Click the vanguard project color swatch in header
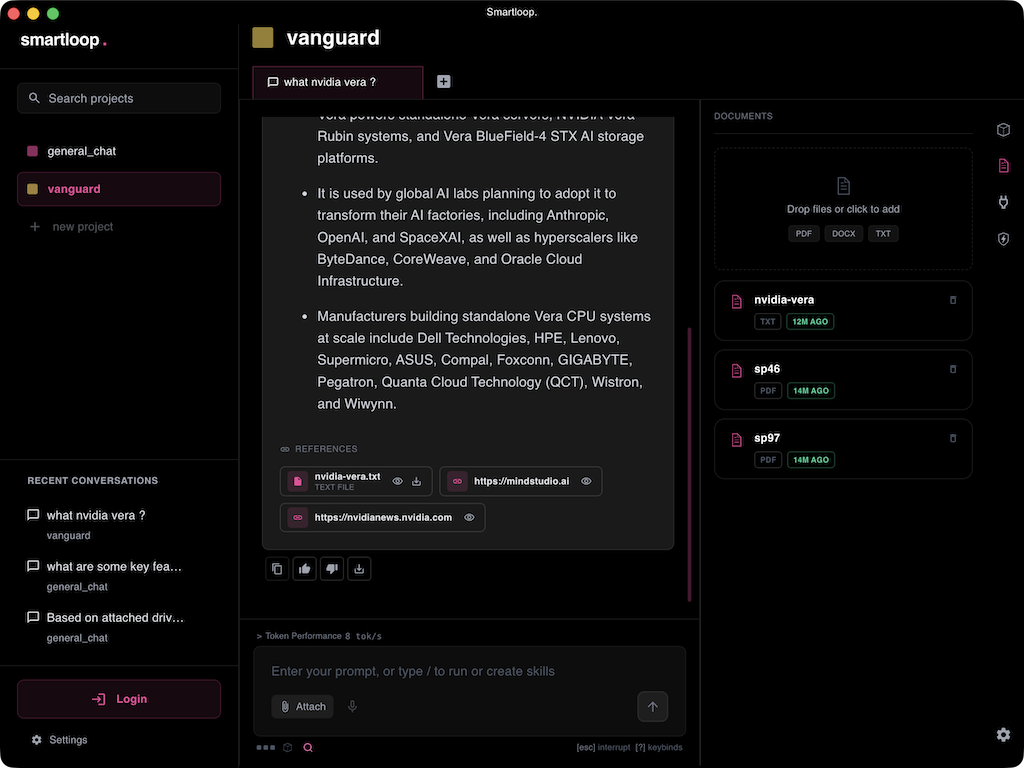This screenshot has height=768, width=1024. (x=263, y=38)
